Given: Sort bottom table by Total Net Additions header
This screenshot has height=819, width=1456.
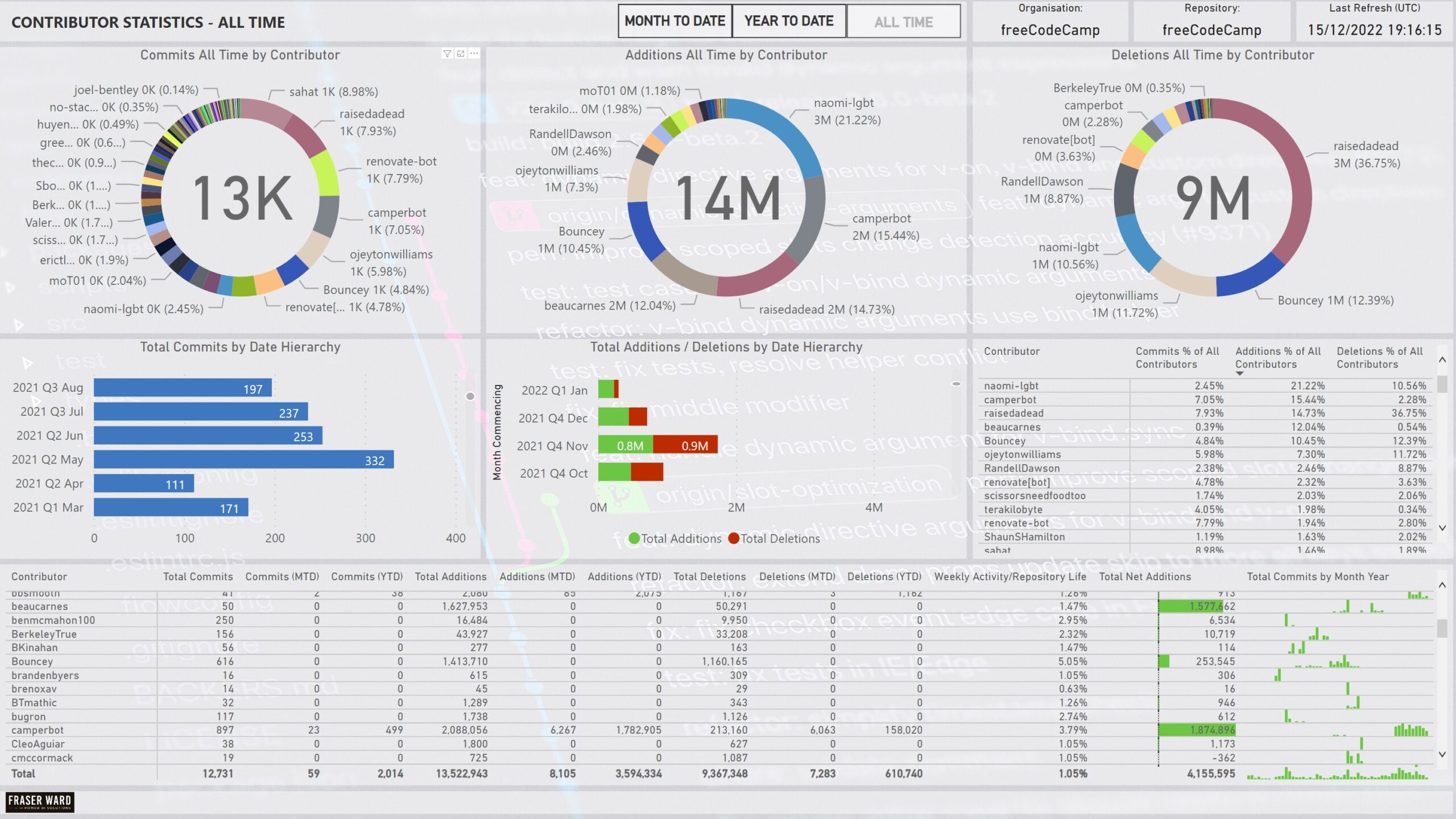Looking at the screenshot, I should tap(1145, 576).
